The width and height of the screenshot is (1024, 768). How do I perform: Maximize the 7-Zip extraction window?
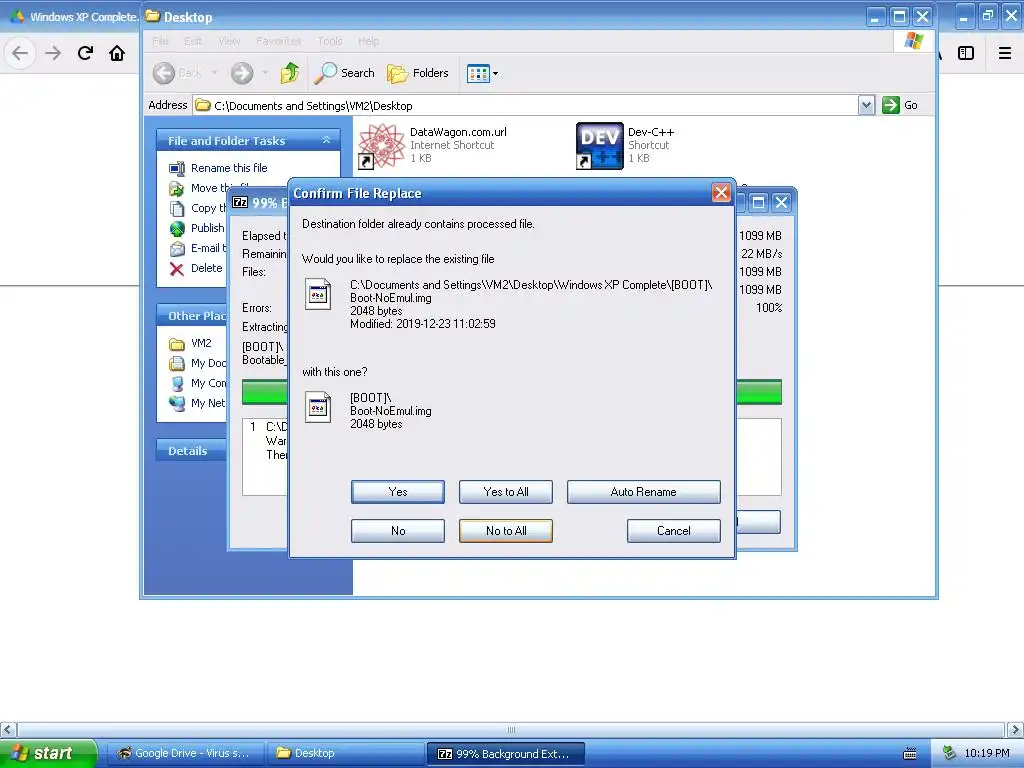tap(758, 202)
